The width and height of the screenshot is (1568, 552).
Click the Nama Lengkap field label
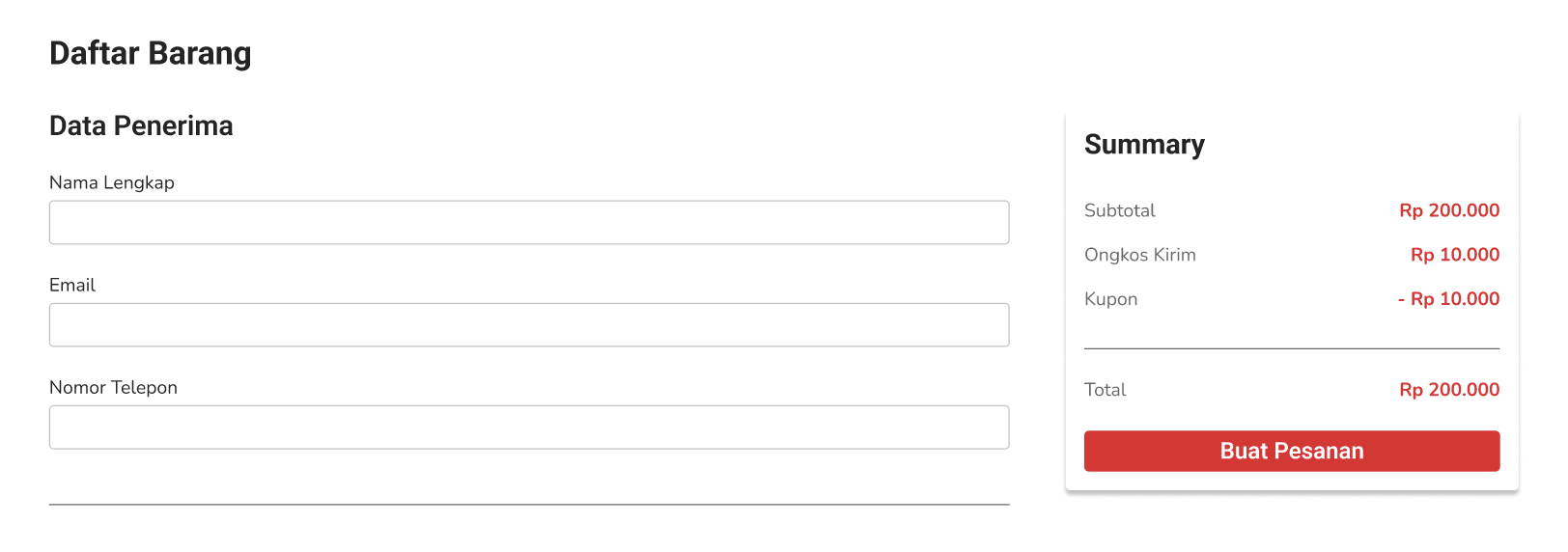(112, 182)
